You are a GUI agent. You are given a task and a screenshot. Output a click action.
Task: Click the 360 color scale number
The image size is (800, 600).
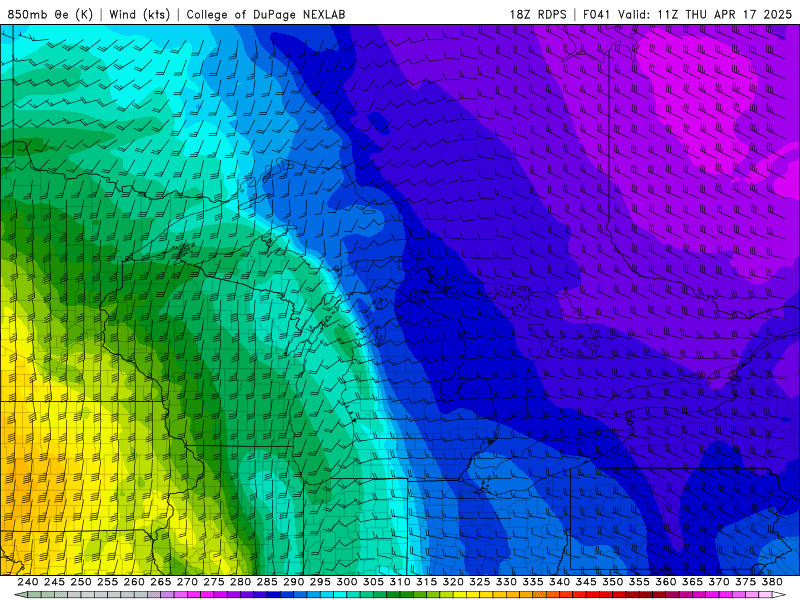click(665, 582)
